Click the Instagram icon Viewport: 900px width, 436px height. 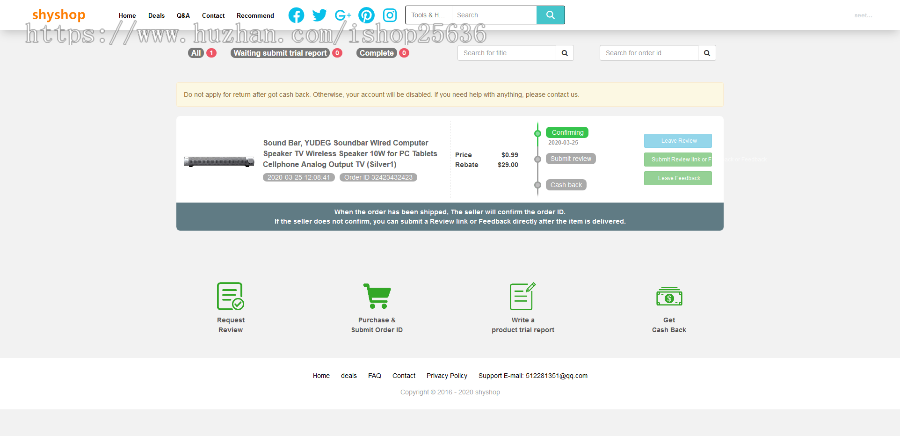pos(389,15)
